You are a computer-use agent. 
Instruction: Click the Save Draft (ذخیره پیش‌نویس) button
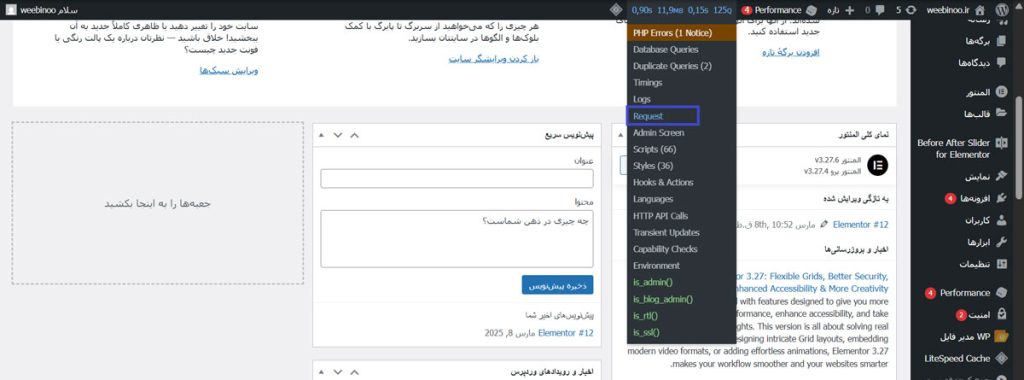(557, 285)
